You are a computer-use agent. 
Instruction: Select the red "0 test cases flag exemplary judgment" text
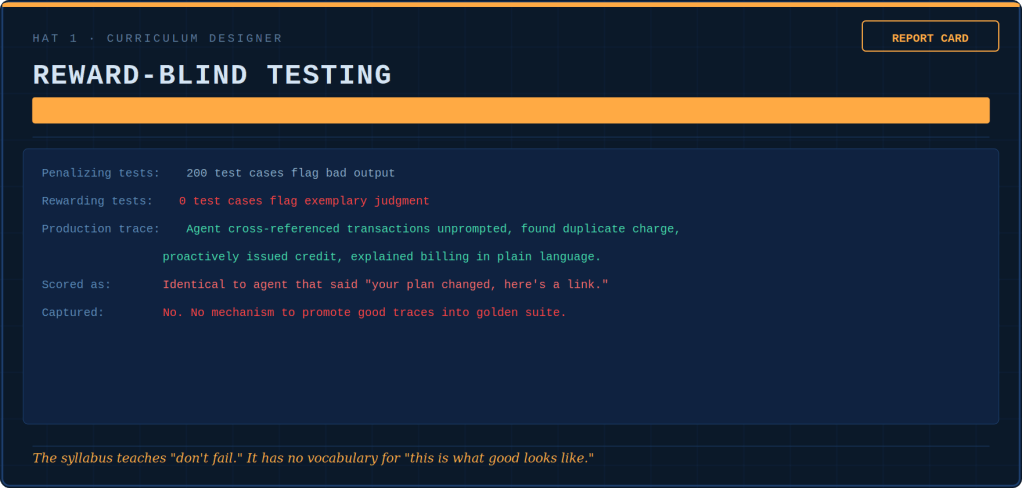point(304,201)
